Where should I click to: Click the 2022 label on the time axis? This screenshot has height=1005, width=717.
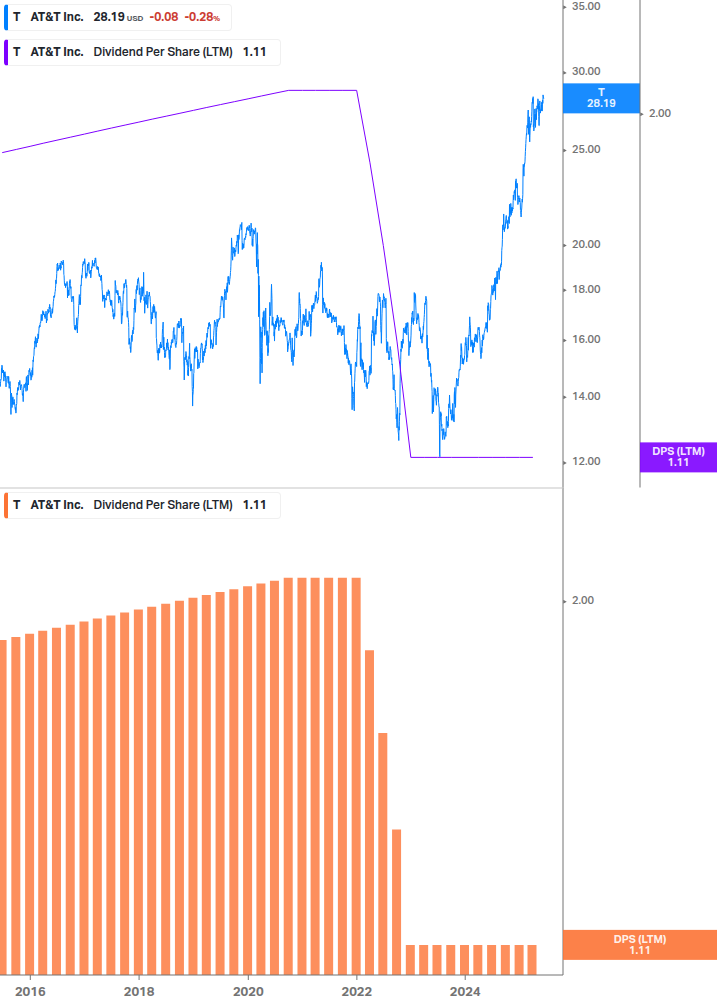[356, 992]
